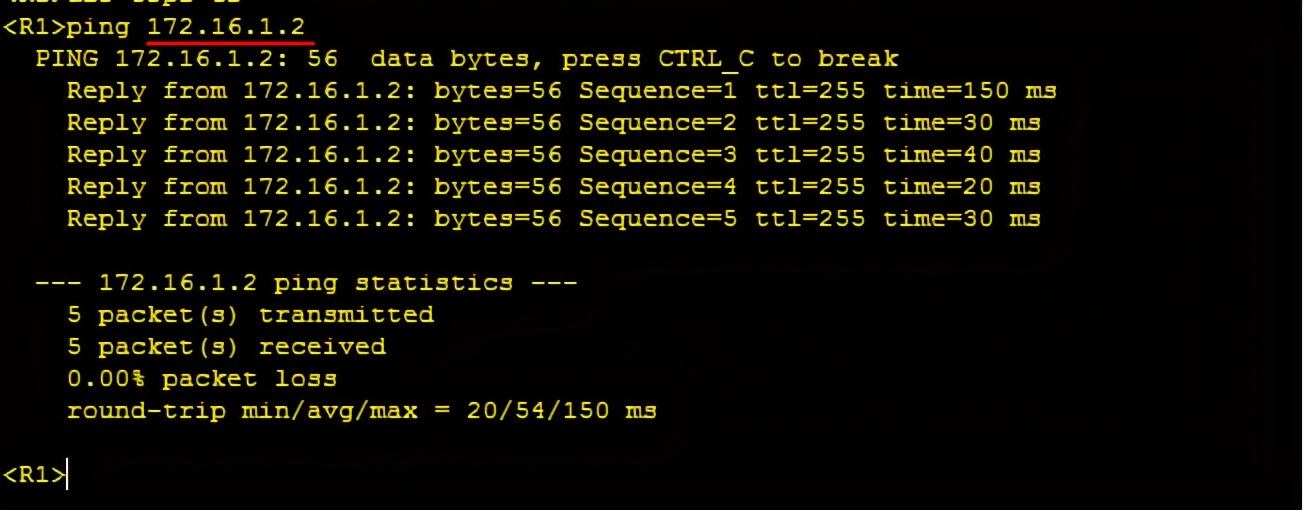Click "Reply from" in the Sequence=5 line

[146, 219]
